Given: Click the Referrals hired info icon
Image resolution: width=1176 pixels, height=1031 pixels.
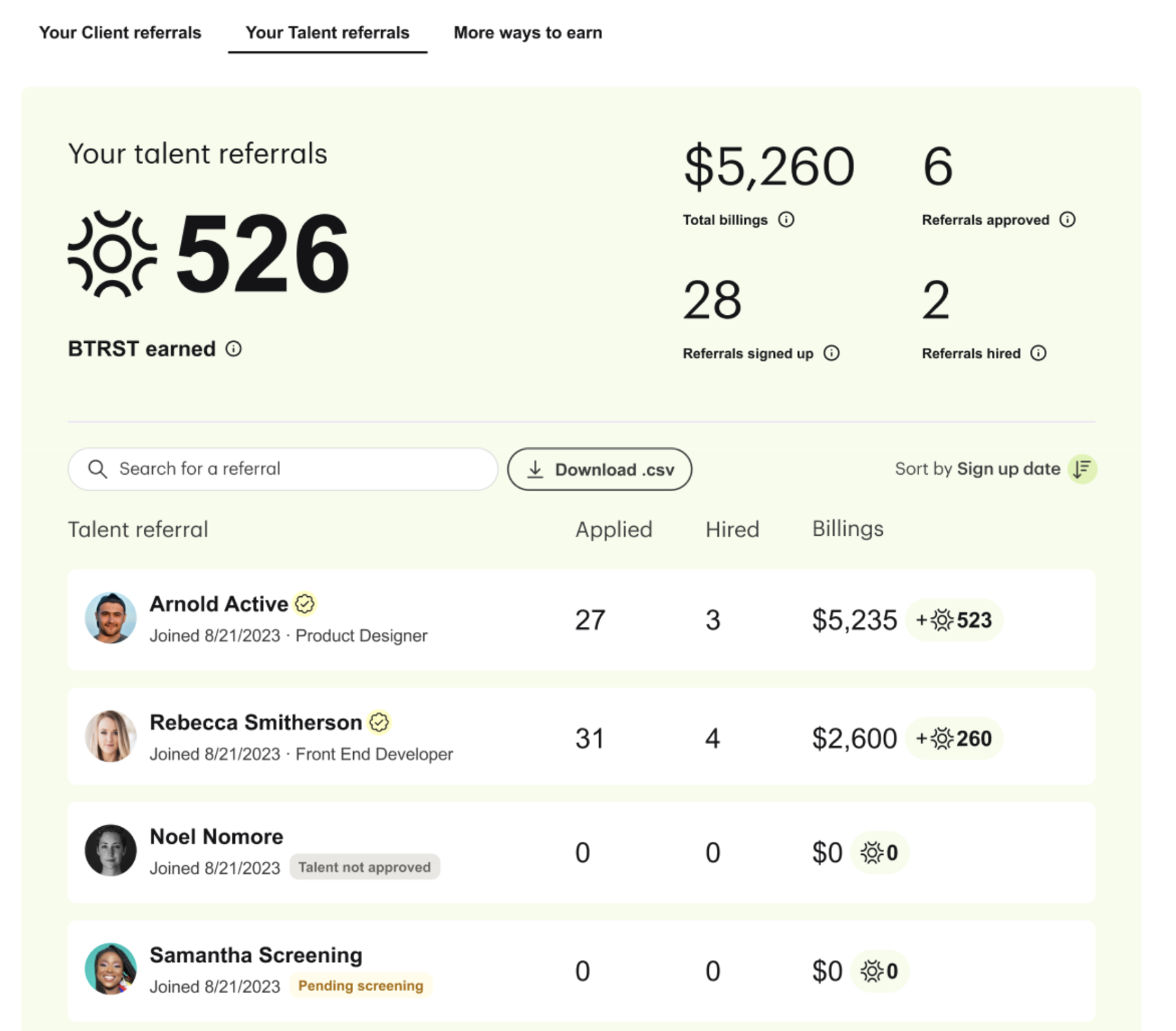Looking at the screenshot, I should (1038, 353).
